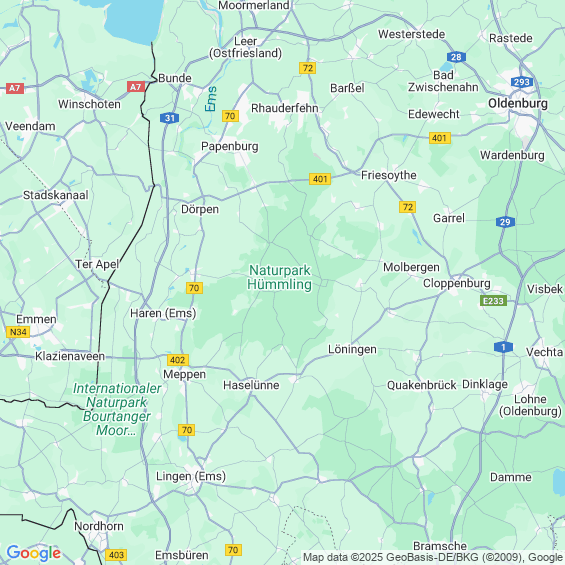The image size is (565, 565).
Task: Click the E233 green road shield
Action: pyautogui.click(x=493, y=301)
